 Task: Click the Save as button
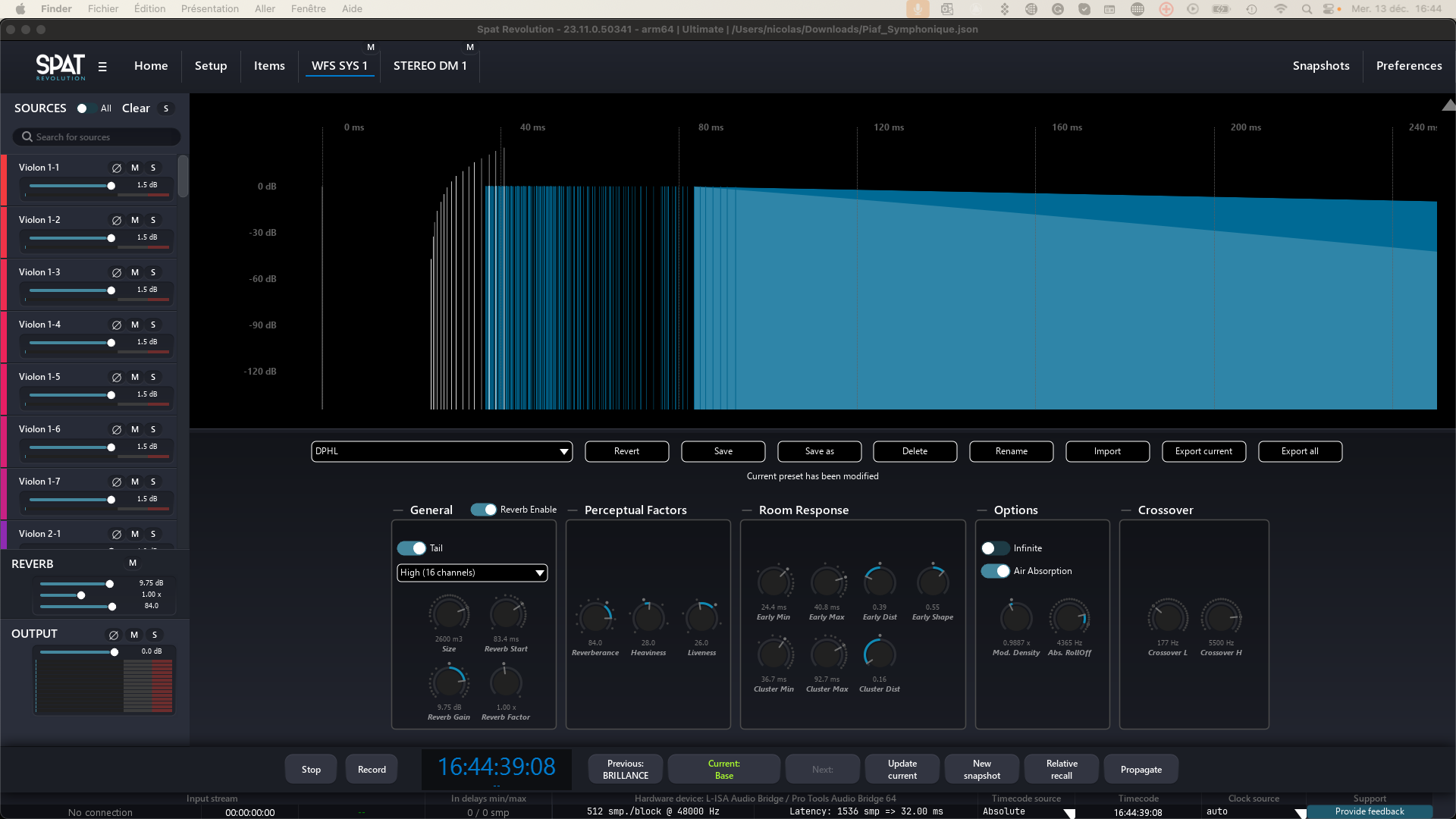click(x=819, y=451)
